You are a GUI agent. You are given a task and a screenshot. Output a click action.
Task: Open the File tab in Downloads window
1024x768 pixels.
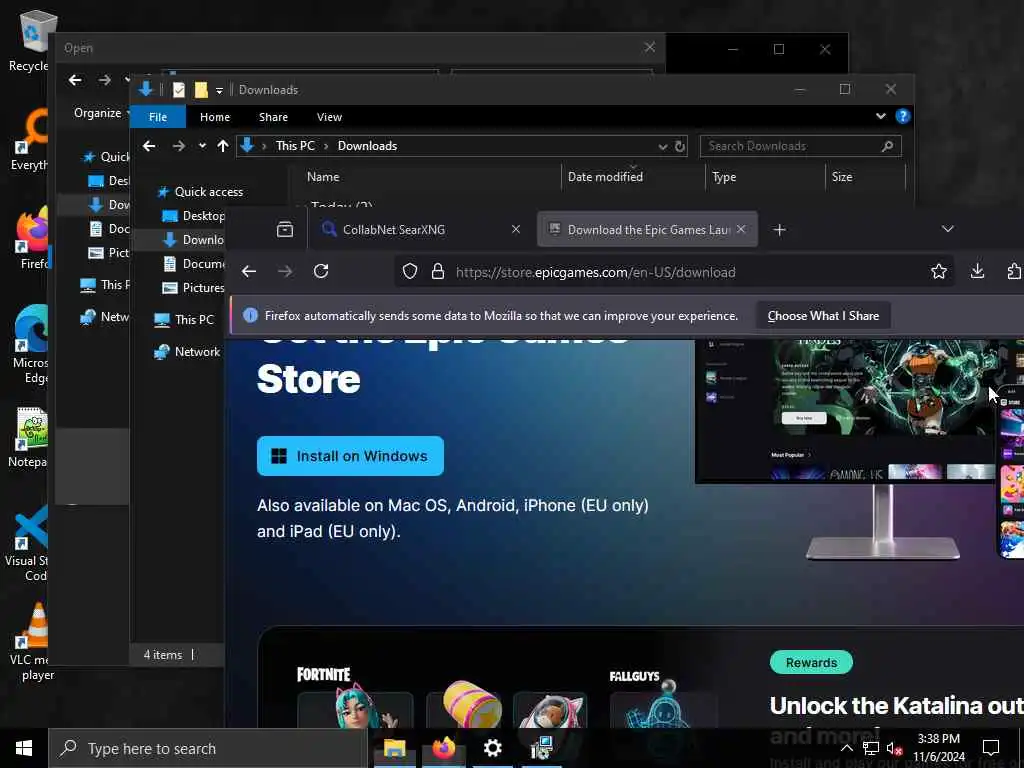[x=158, y=117]
